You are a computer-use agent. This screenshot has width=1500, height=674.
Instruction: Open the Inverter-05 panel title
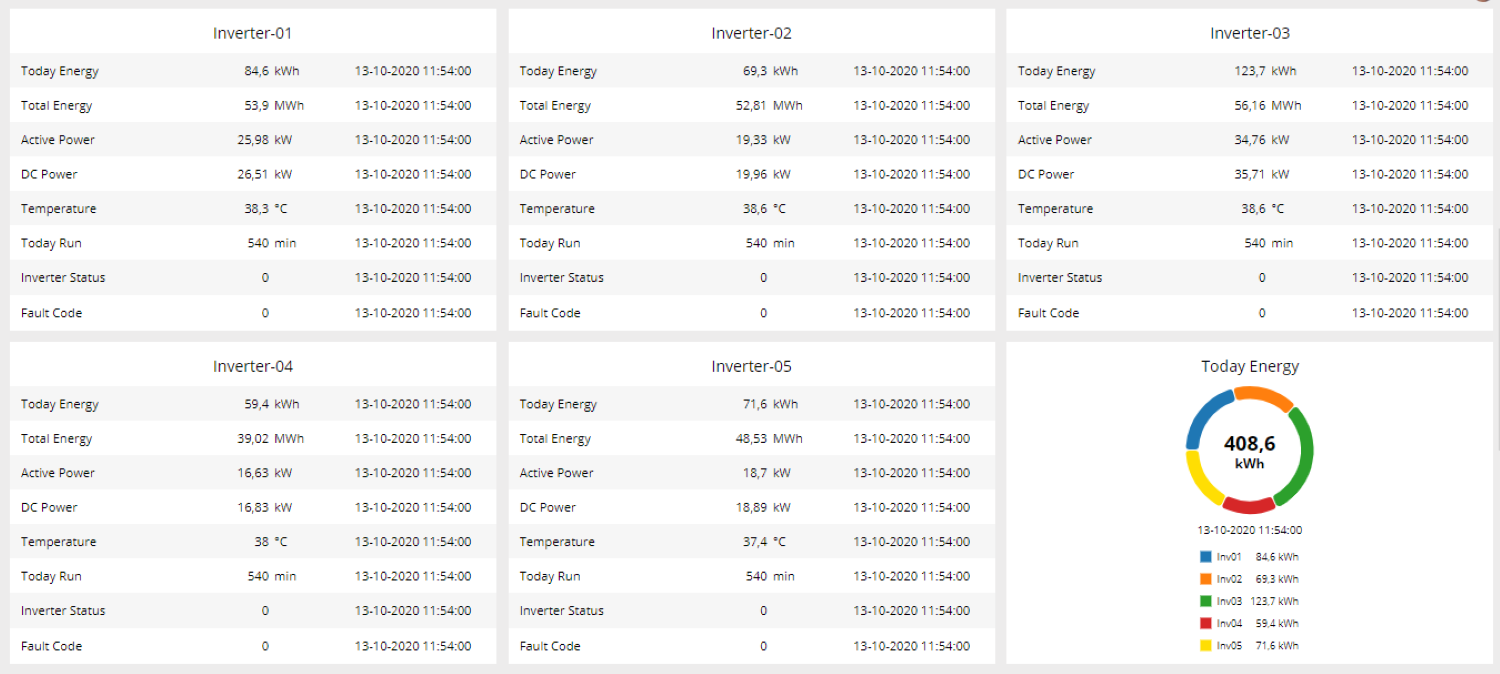(752, 366)
